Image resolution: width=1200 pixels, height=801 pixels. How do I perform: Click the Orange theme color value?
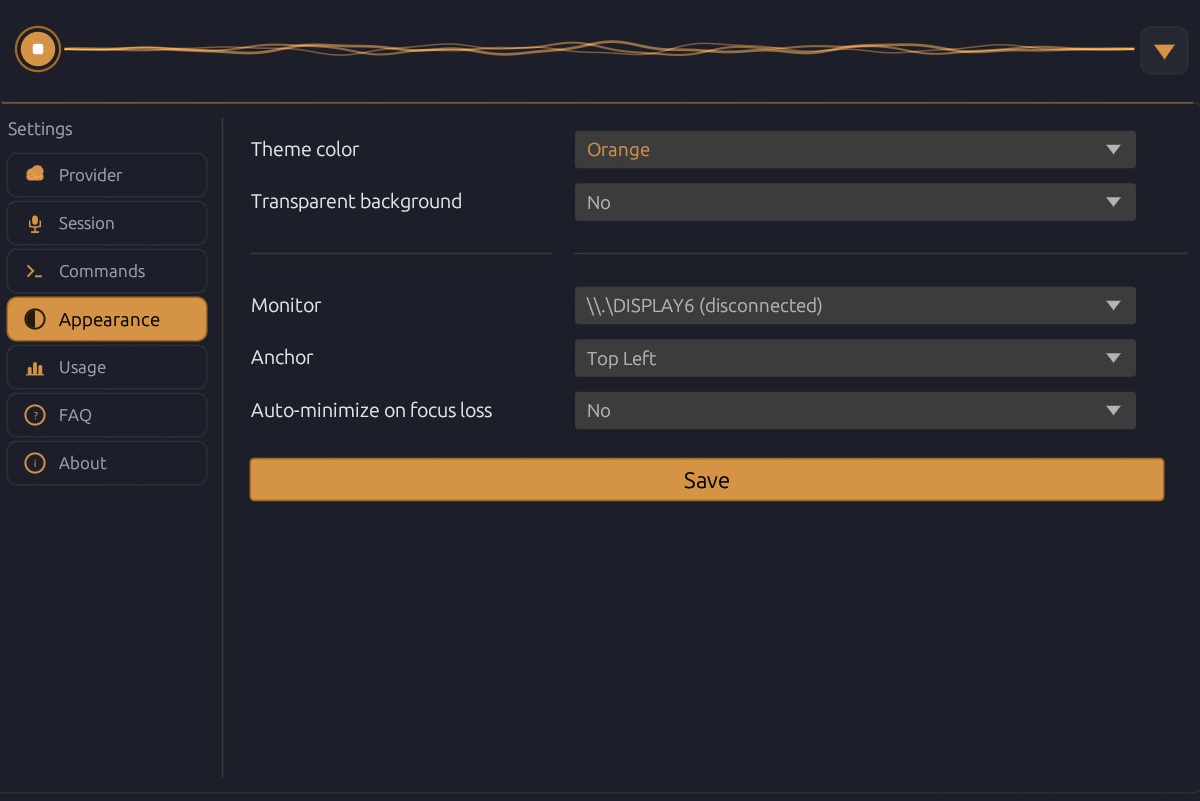click(619, 149)
